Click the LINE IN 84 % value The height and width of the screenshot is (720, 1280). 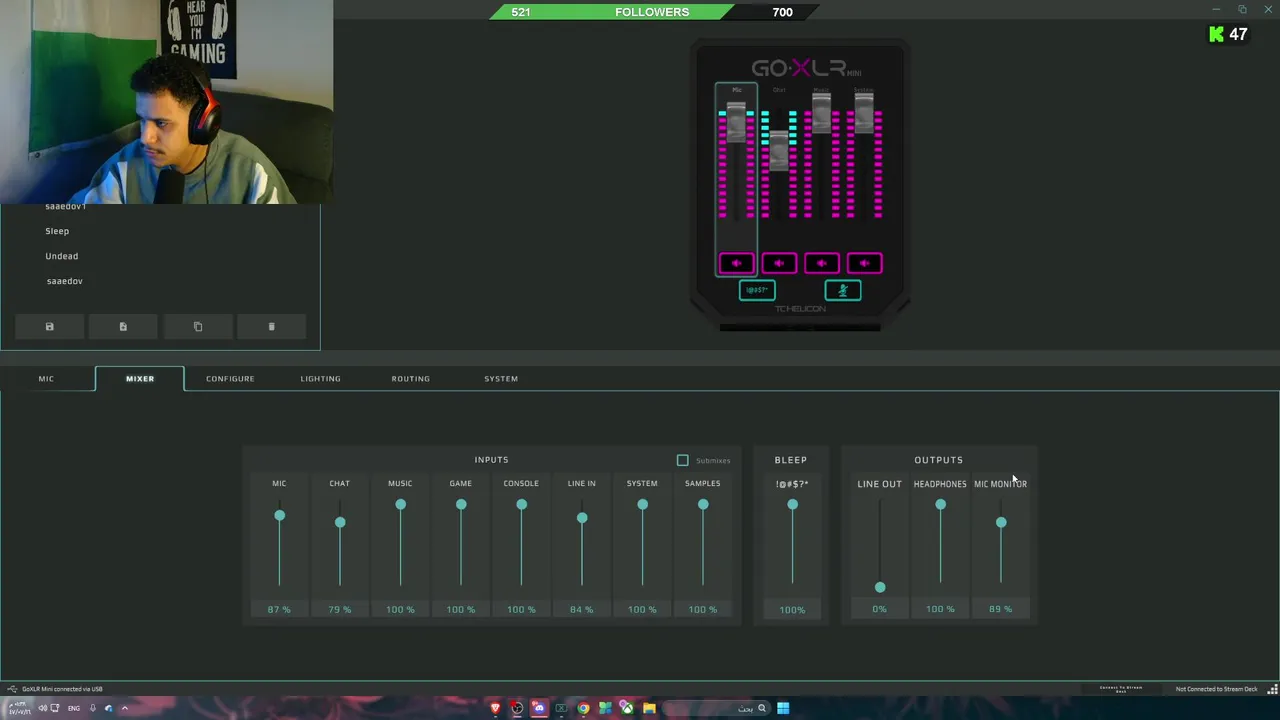click(581, 609)
